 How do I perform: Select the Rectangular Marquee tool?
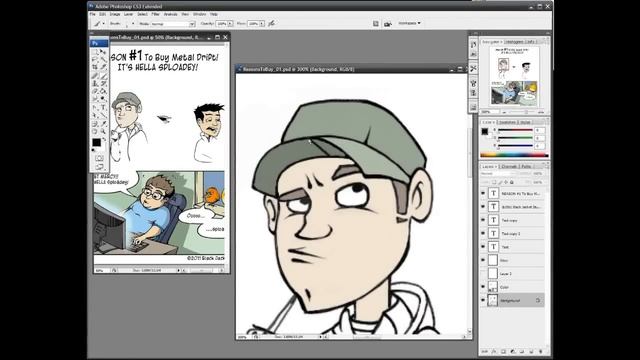click(x=95, y=52)
